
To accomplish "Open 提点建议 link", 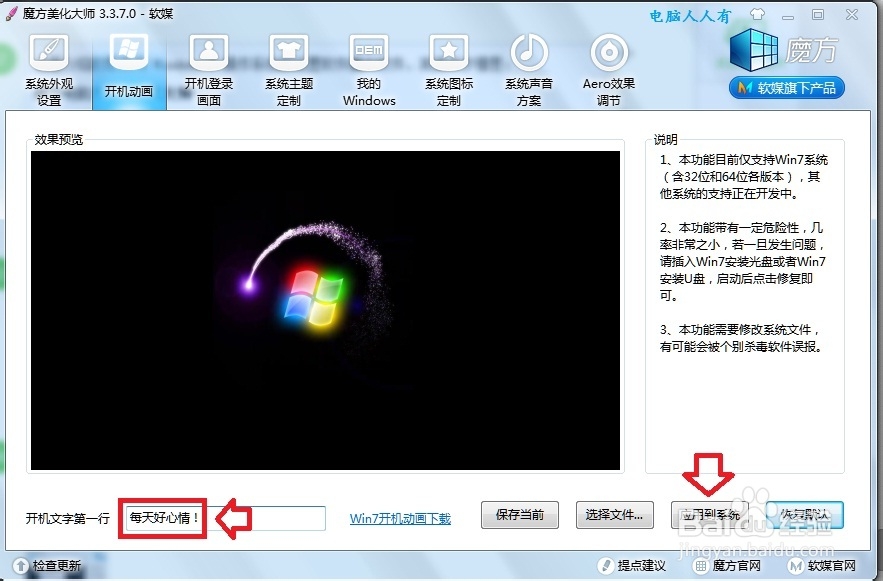I will 641,565.
